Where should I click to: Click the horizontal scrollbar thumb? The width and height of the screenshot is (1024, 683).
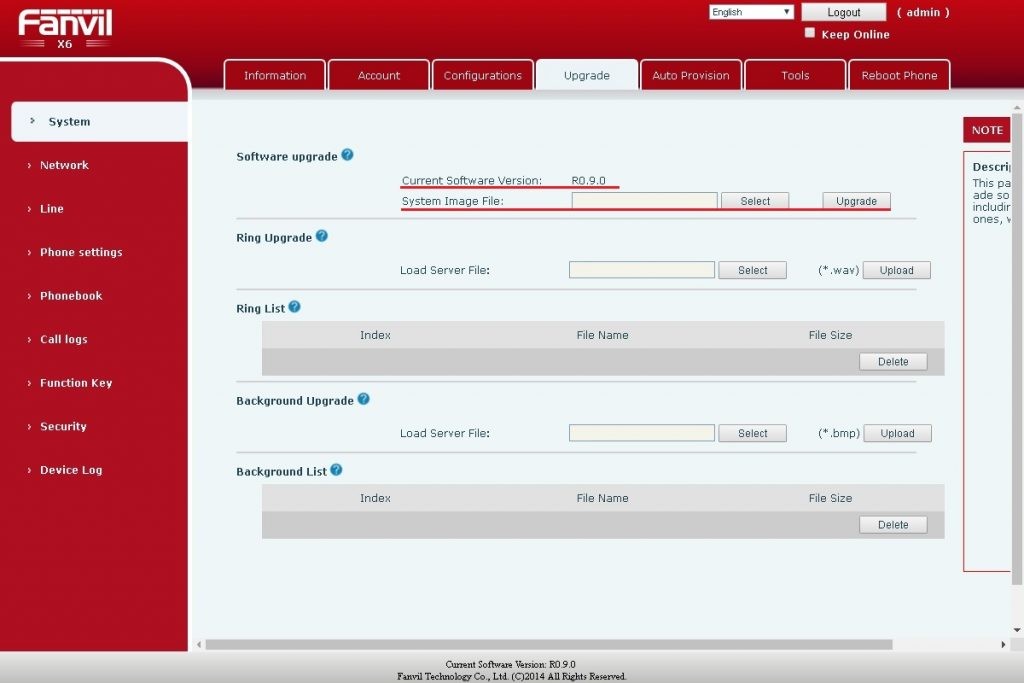point(549,644)
